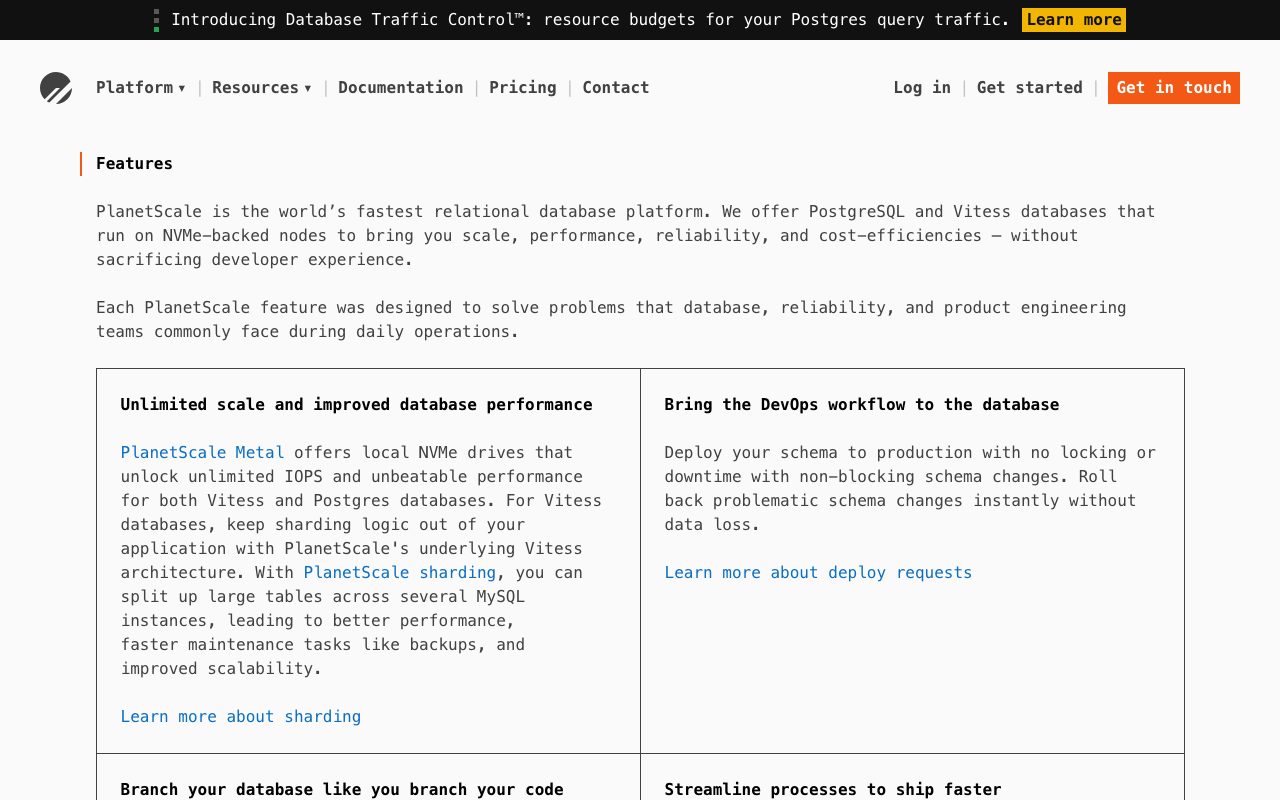Expand the Platform dropdown arrow
1280x800 pixels.
pyautogui.click(x=181, y=88)
